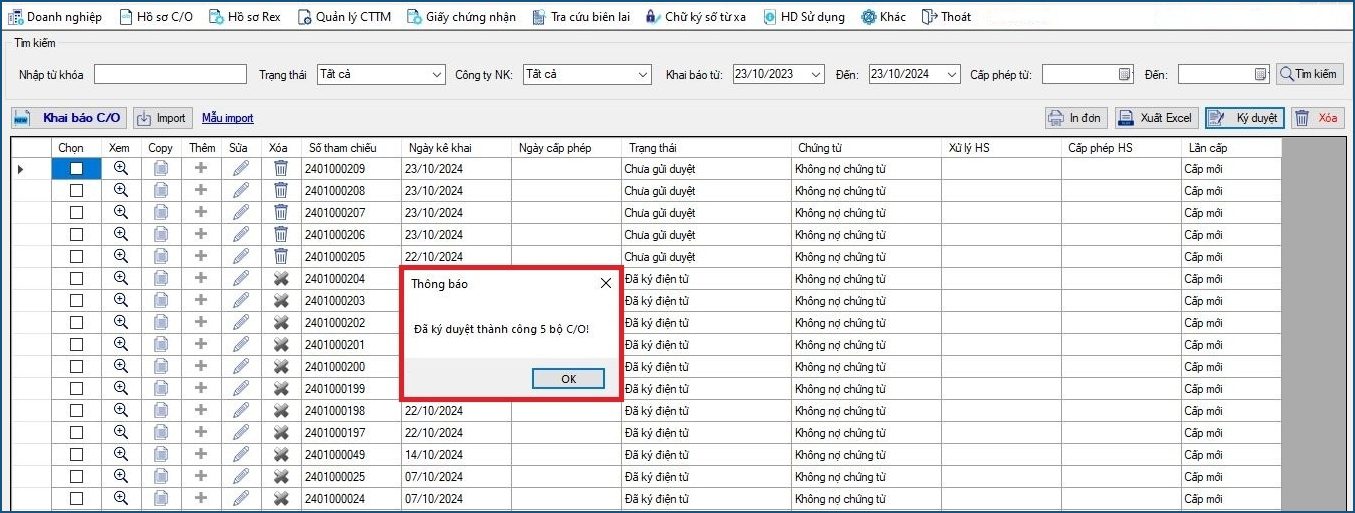Sort by the Ngày kê khai column header
The width and height of the screenshot is (1355, 513).
[456, 148]
